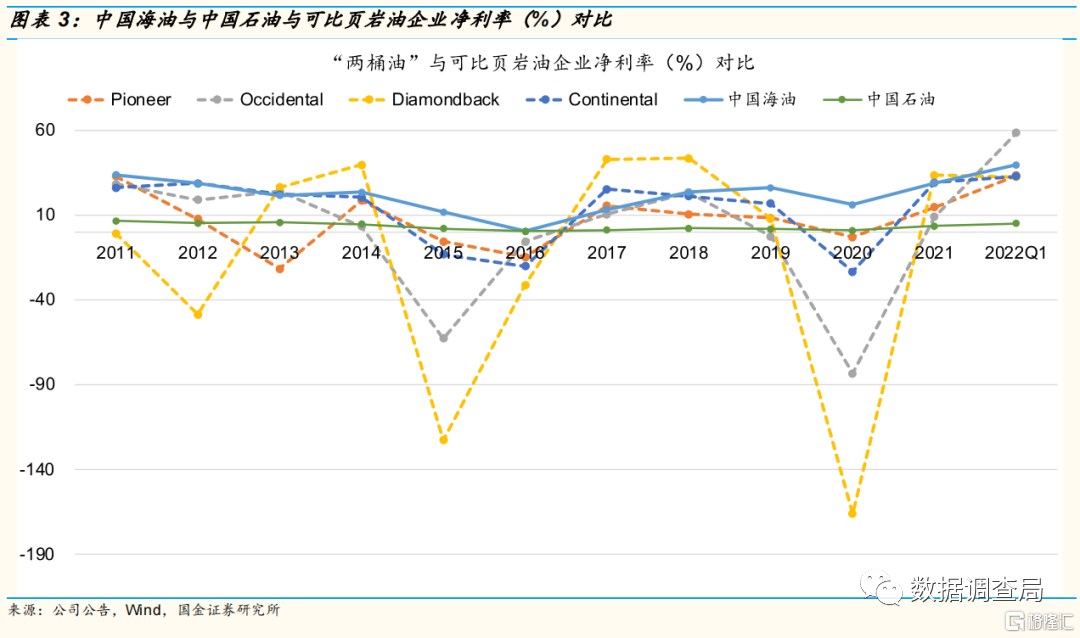Click 中国海油's 2022Q1 data point

click(1016, 165)
